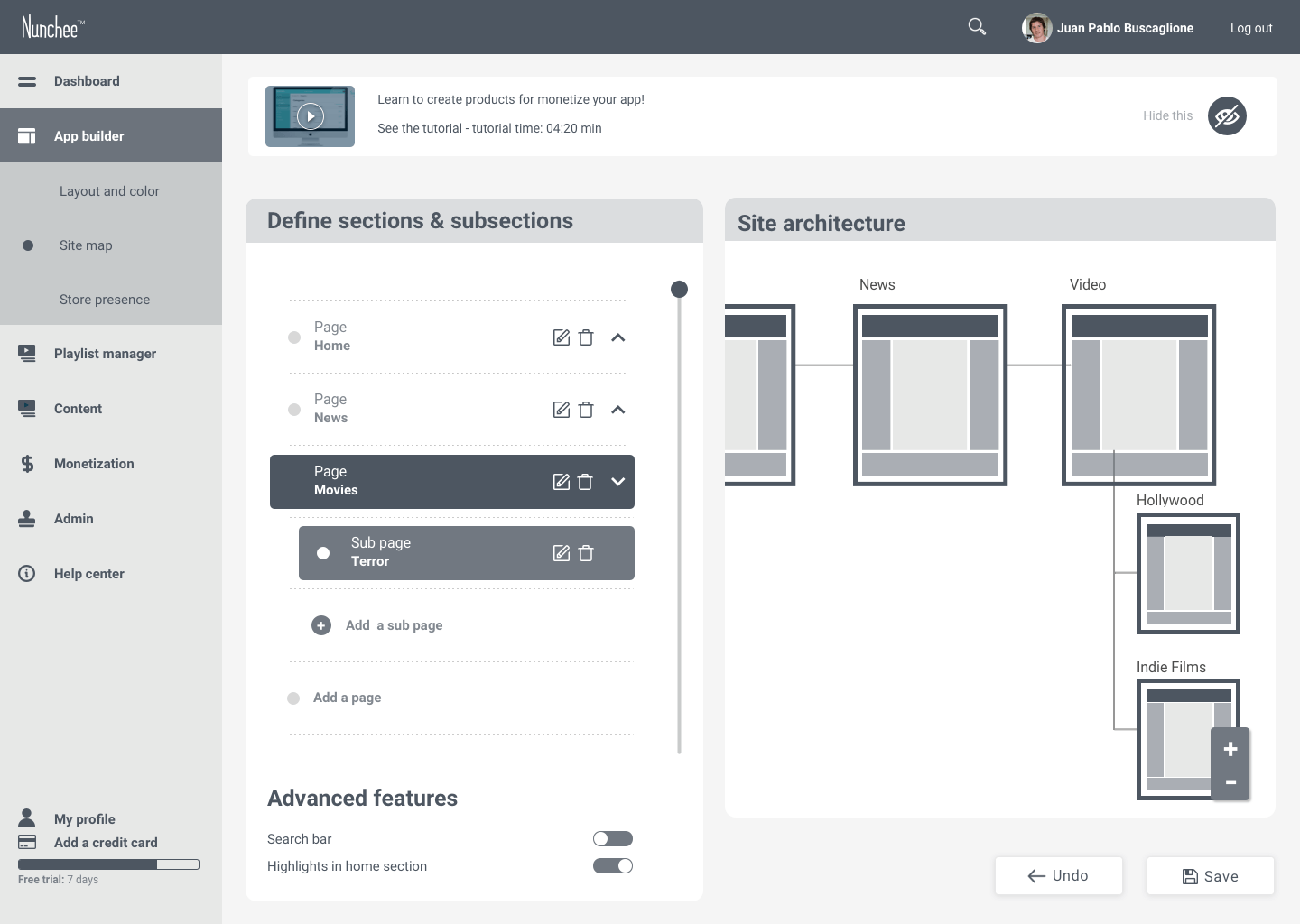1300x924 pixels.
Task: Click the Add a credit card link
Action: 106,843
